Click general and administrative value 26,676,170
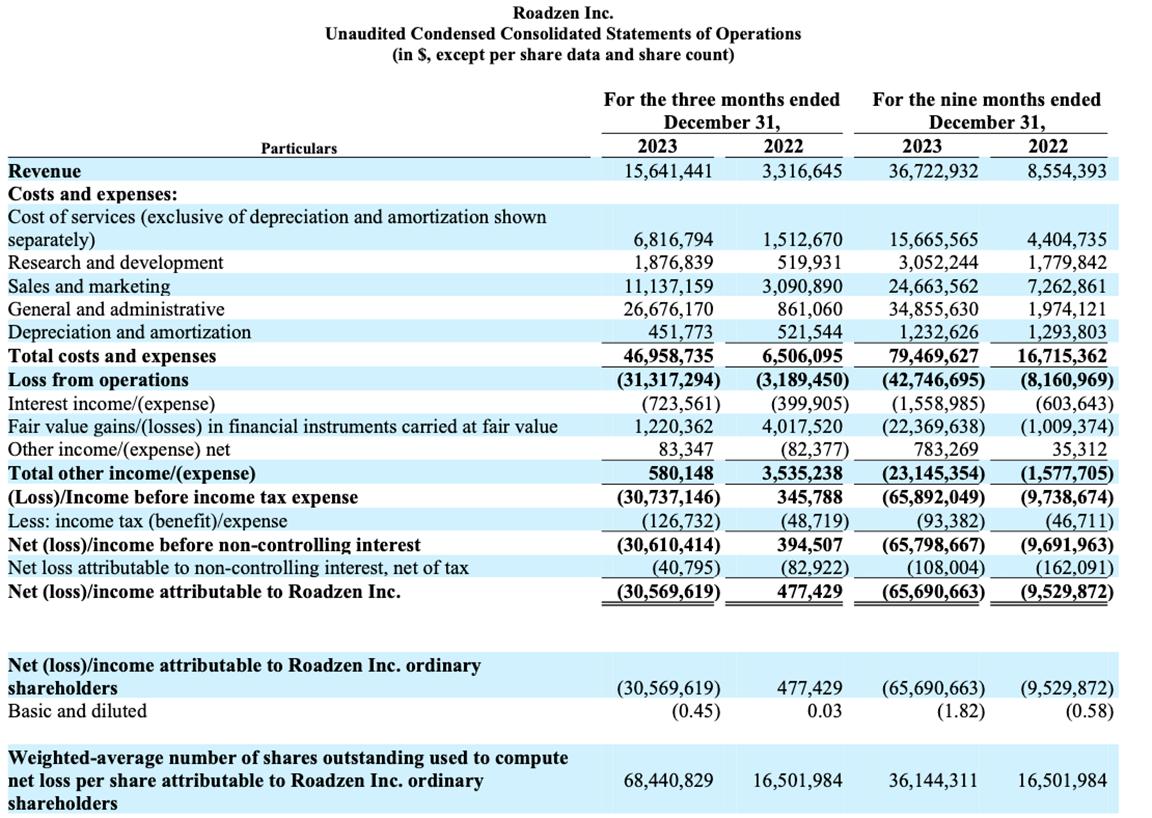 click(x=669, y=309)
